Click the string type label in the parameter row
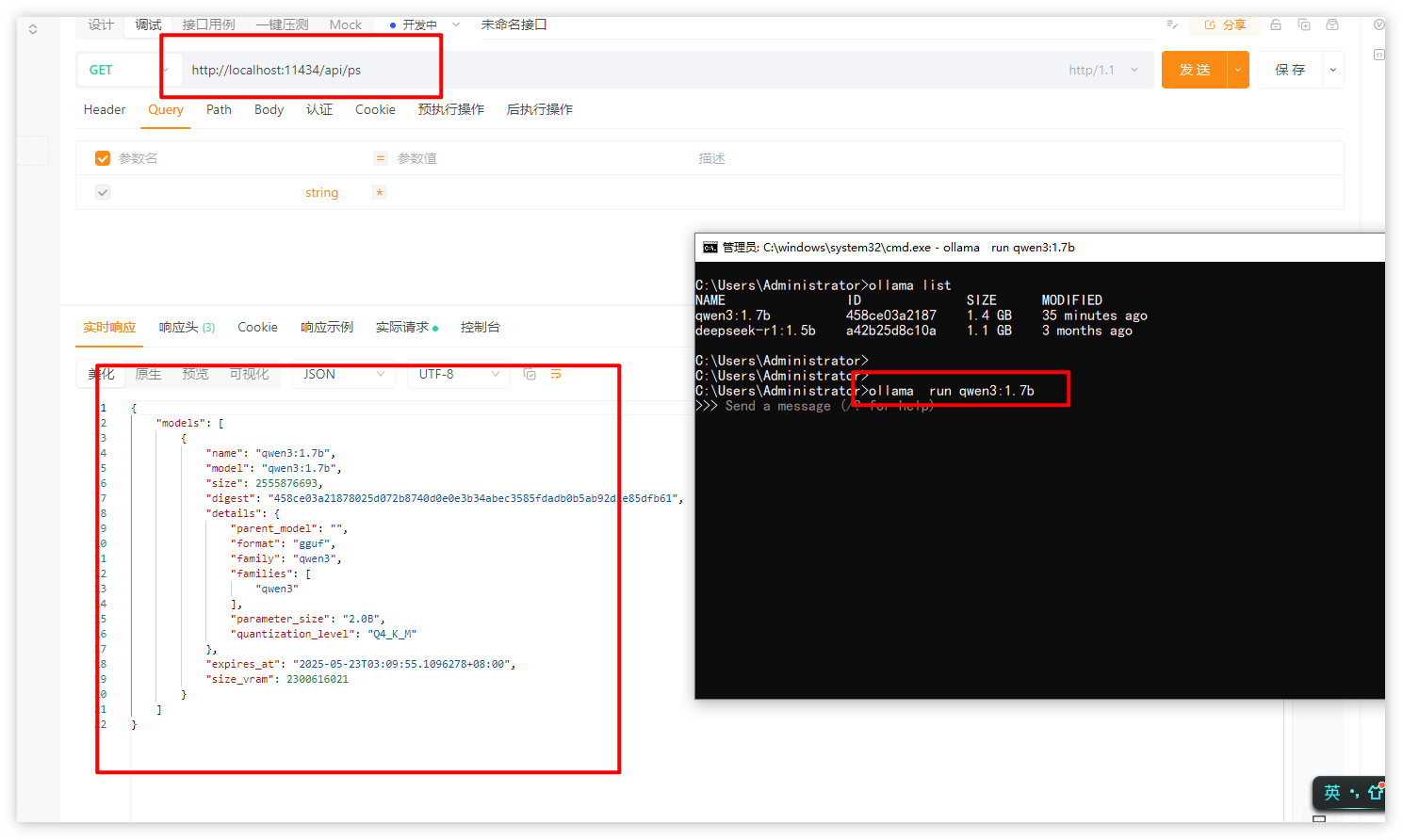The image size is (1403, 840). [321, 192]
